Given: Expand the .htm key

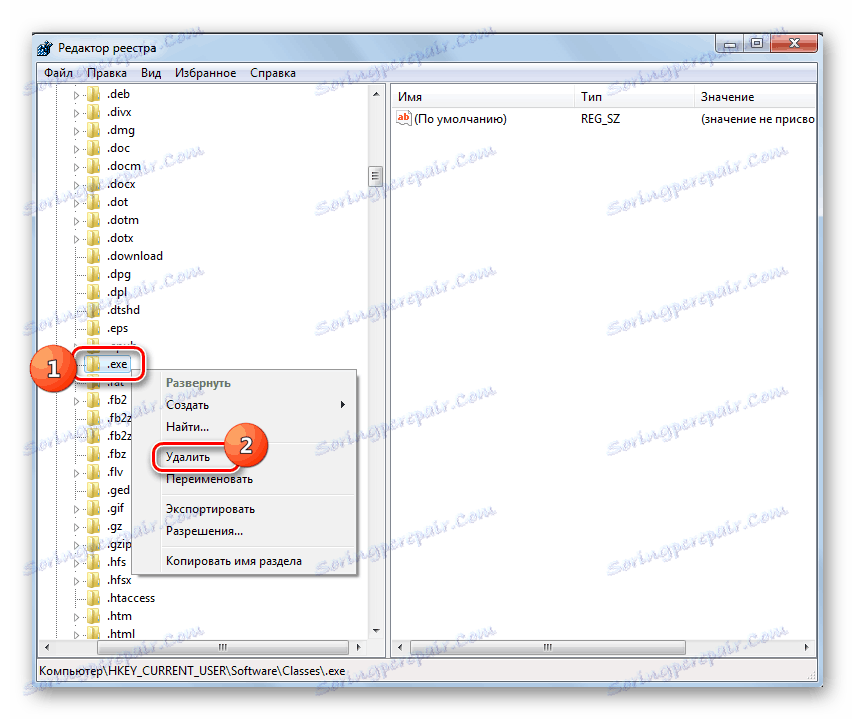Looking at the screenshot, I should [x=76, y=617].
